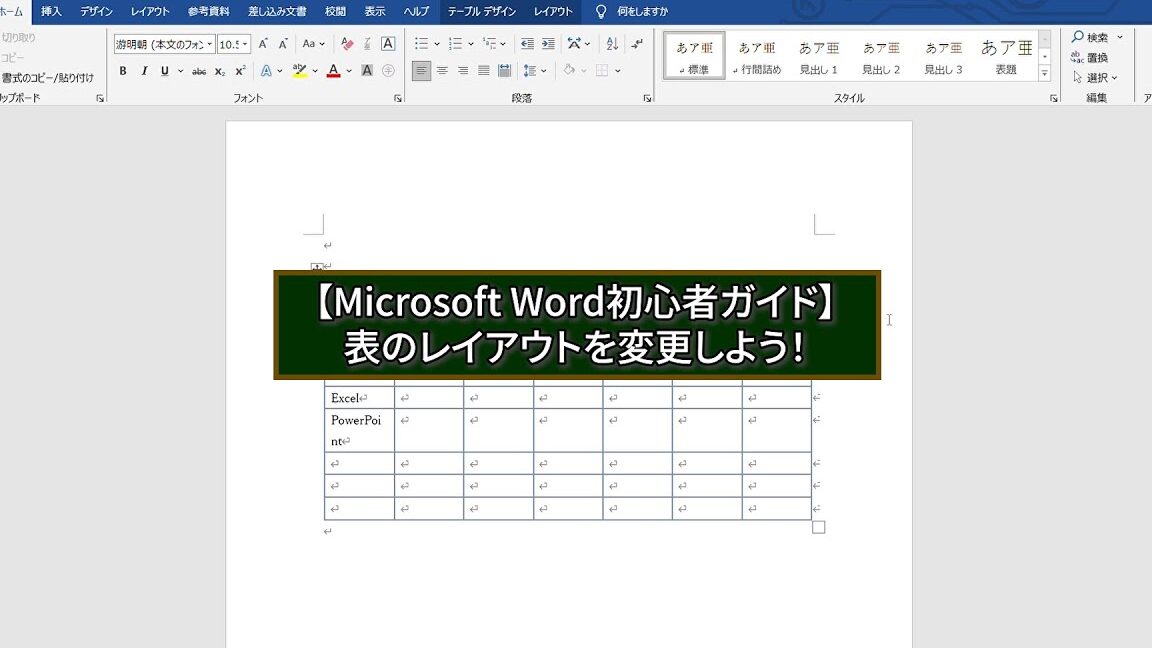The height and width of the screenshot is (648, 1152).
Task: Open the テーブル デザイン tab
Action: click(x=482, y=12)
